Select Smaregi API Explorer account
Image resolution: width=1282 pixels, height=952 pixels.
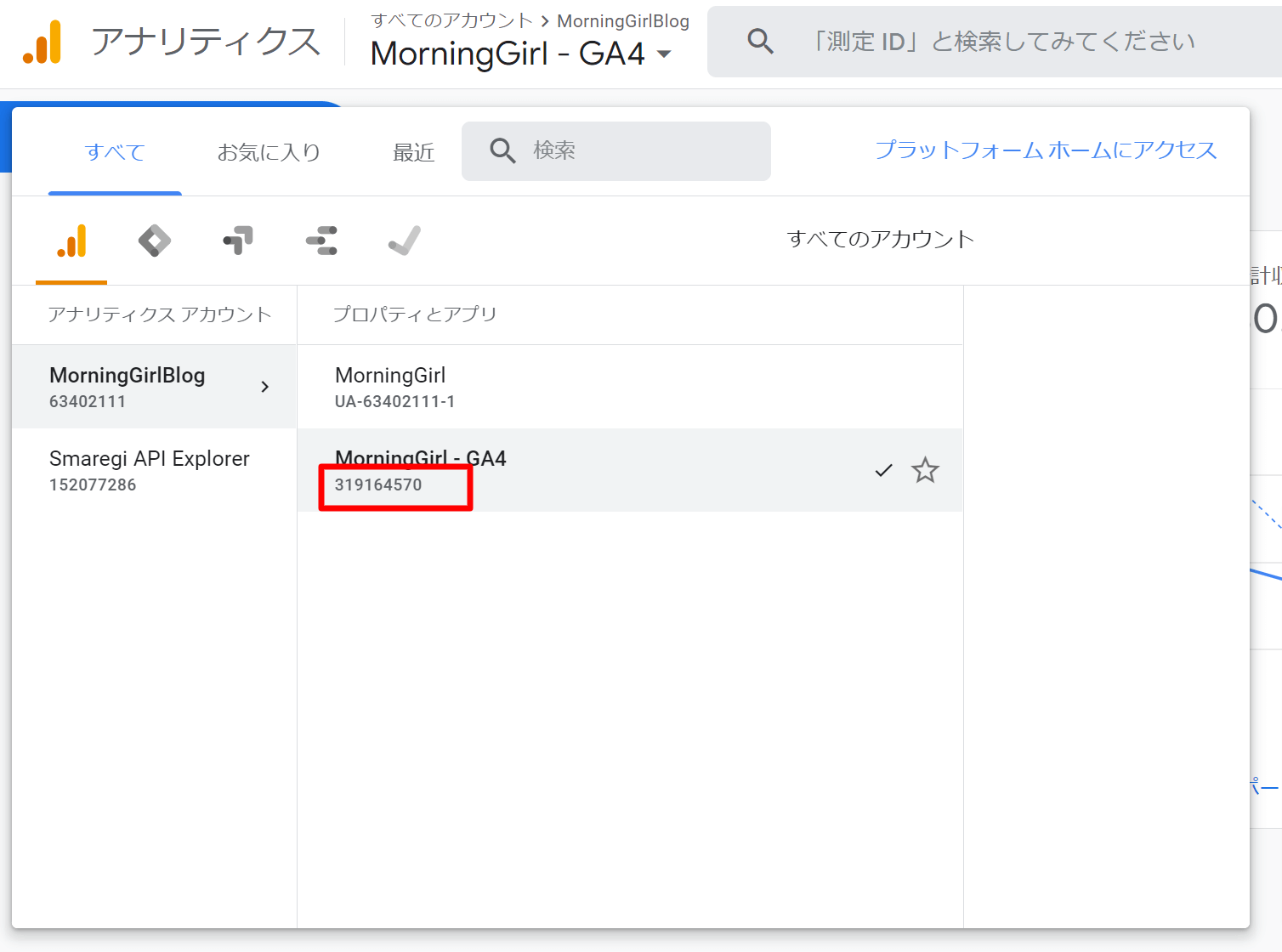pos(150,470)
